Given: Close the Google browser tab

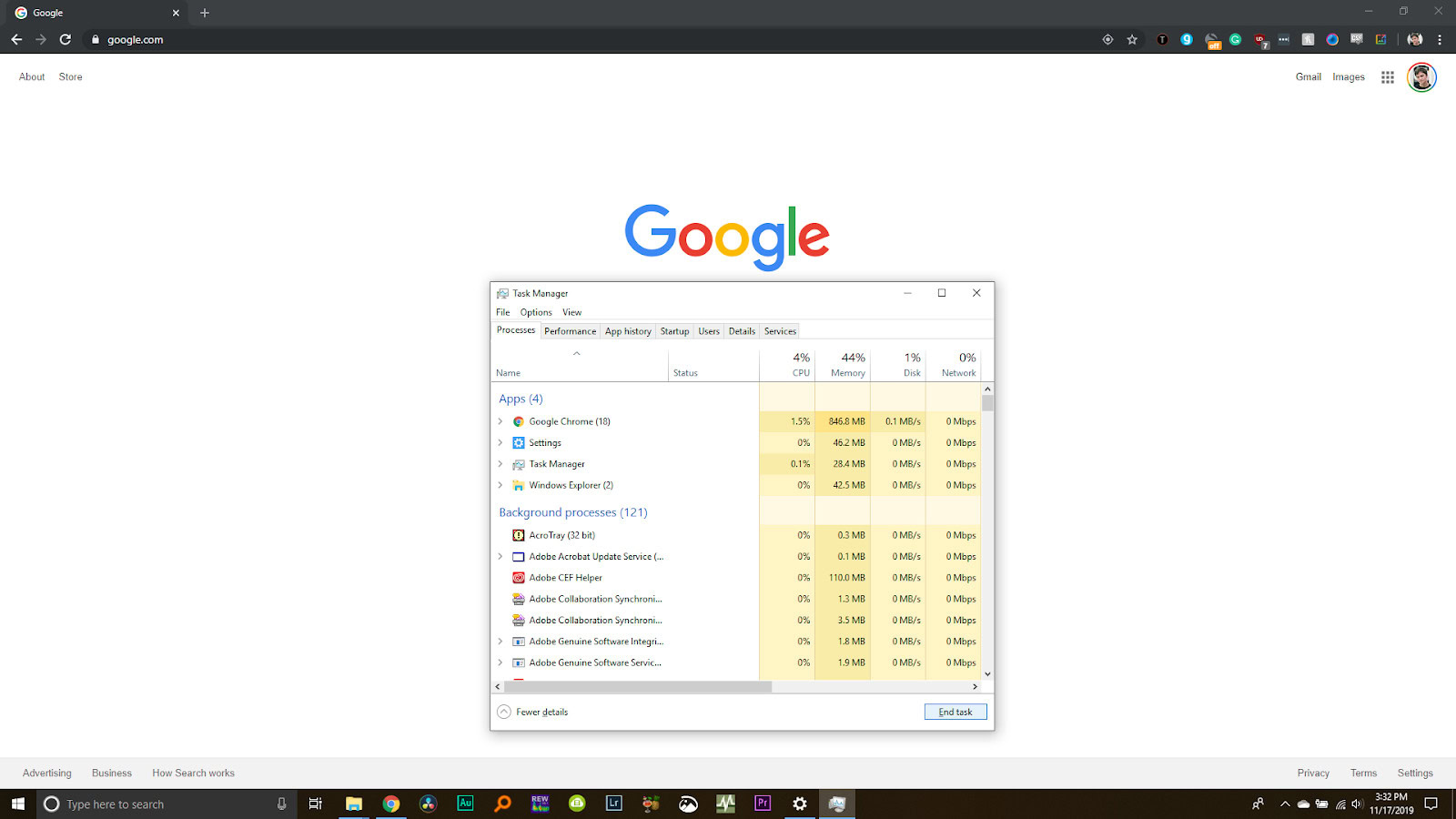Looking at the screenshot, I should click(176, 13).
